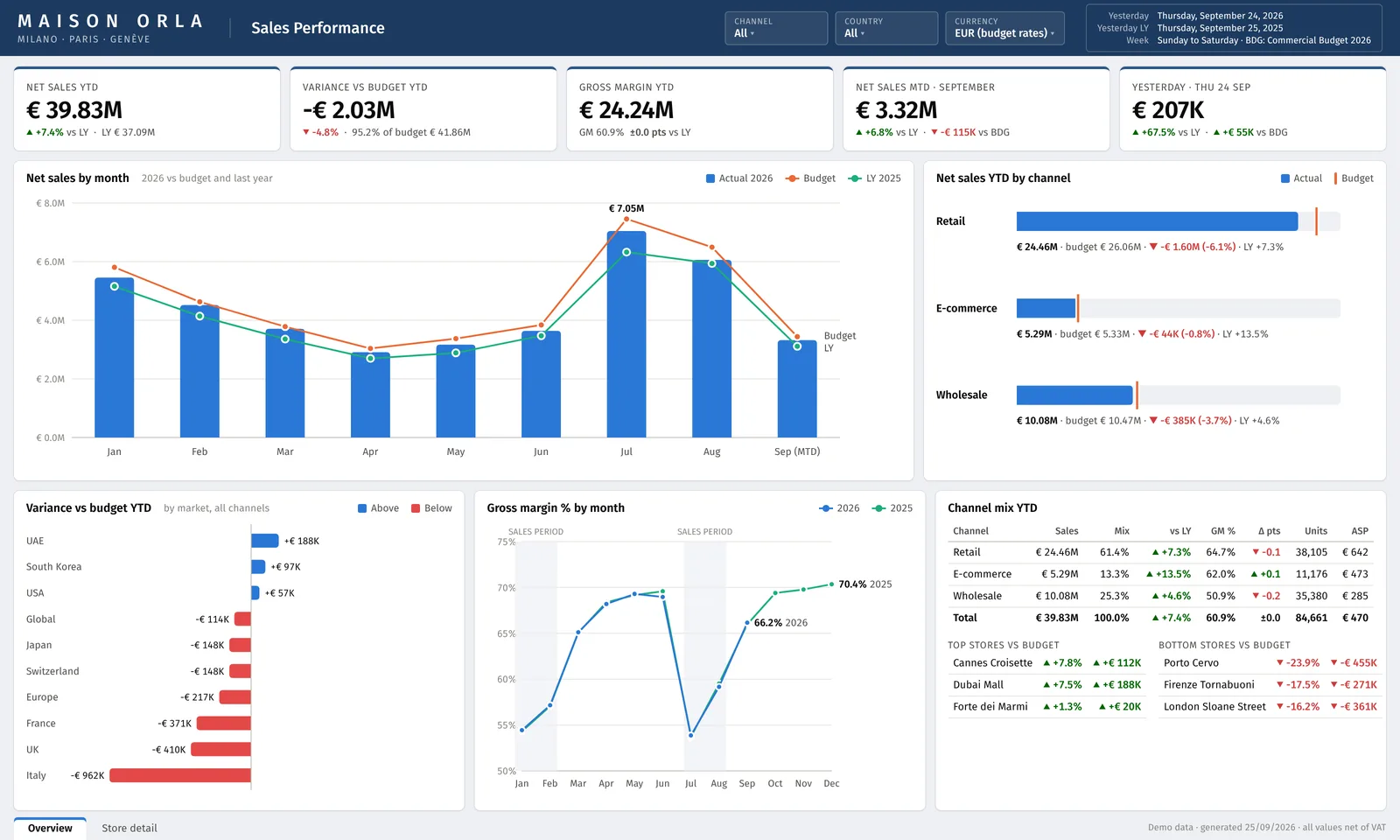Toggle the LY 2025 legend marker
1400x840 pixels.
(x=855, y=178)
